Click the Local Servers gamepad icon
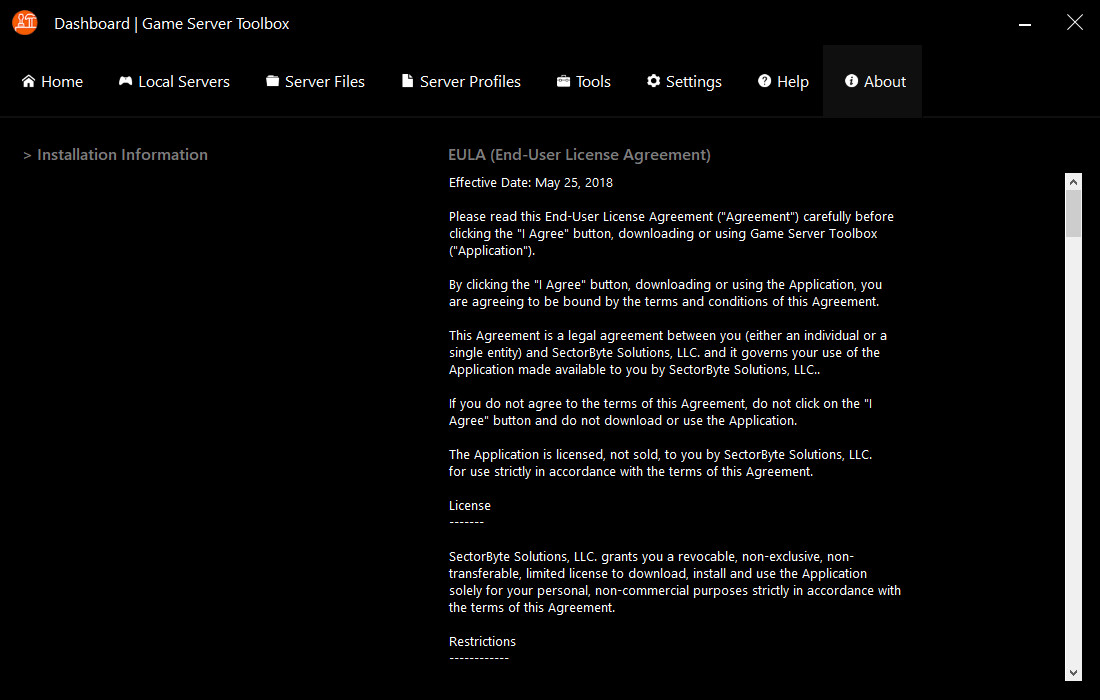 125,81
